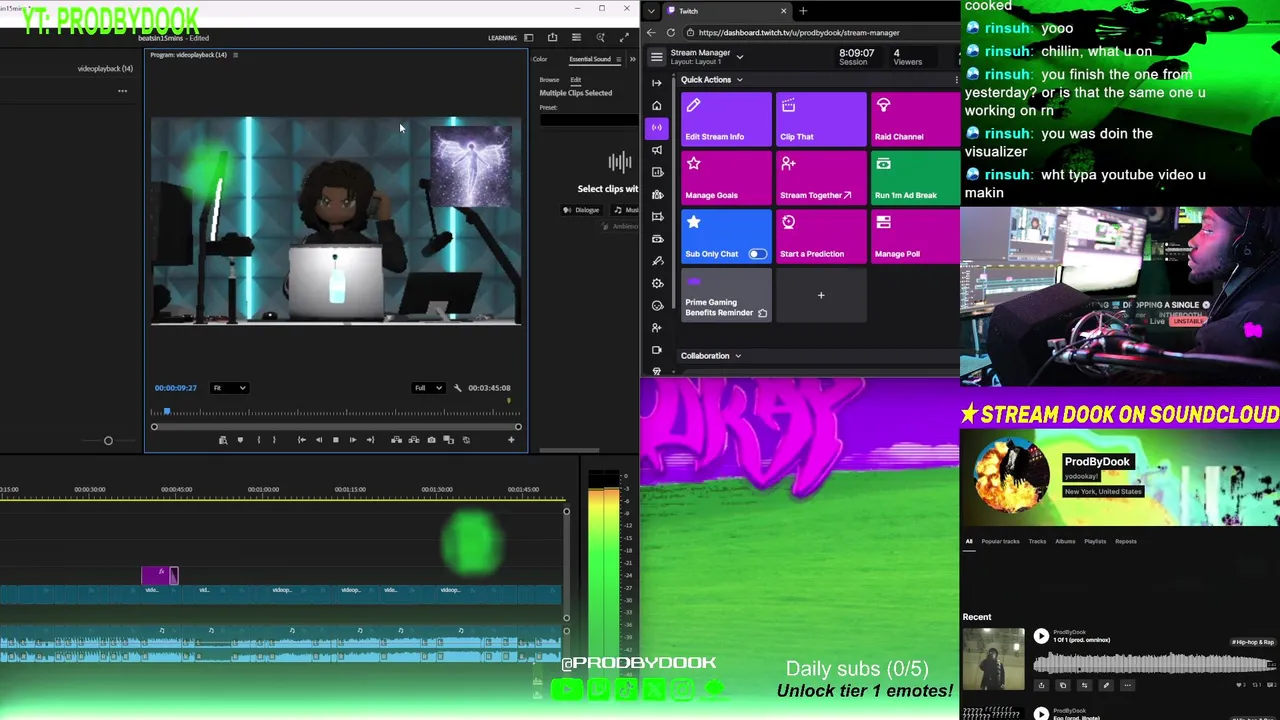This screenshot has height=720, width=1280.
Task: Open a new browser tab
Action: (x=803, y=11)
